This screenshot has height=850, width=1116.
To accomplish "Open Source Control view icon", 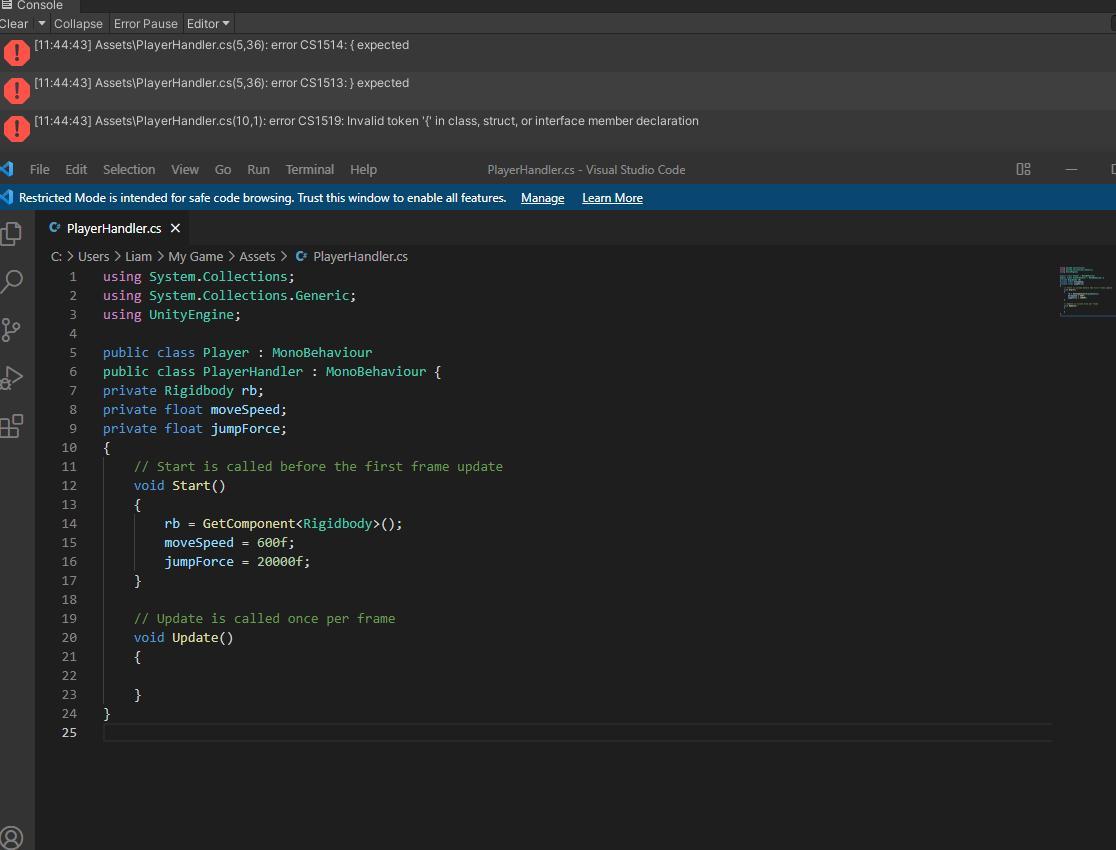I will [x=12, y=330].
